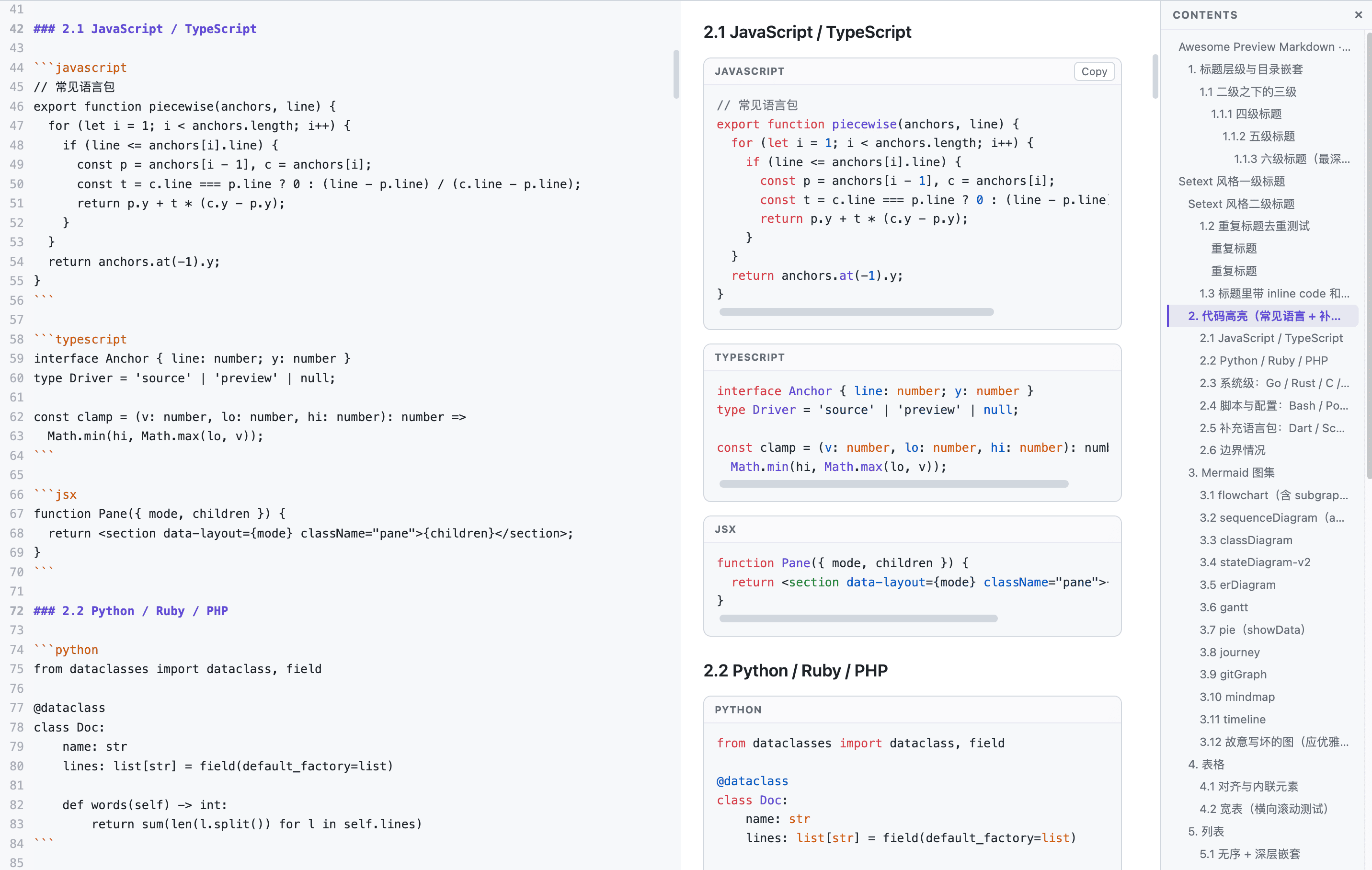Jump to '2.2 Python / Ruby / PHP' in Contents
The image size is (1372, 870).
coord(1263,361)
